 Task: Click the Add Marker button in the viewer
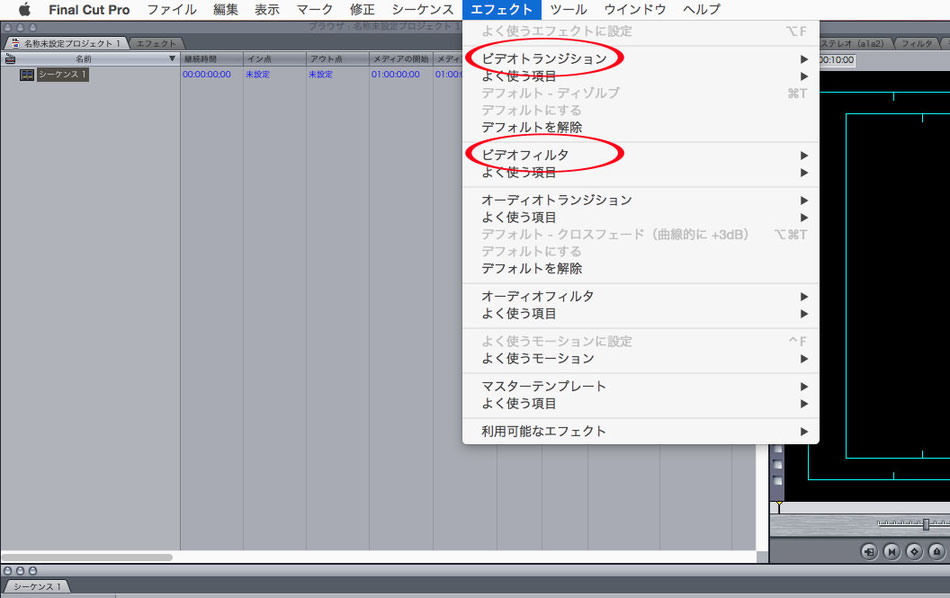(x=937, y=551)
